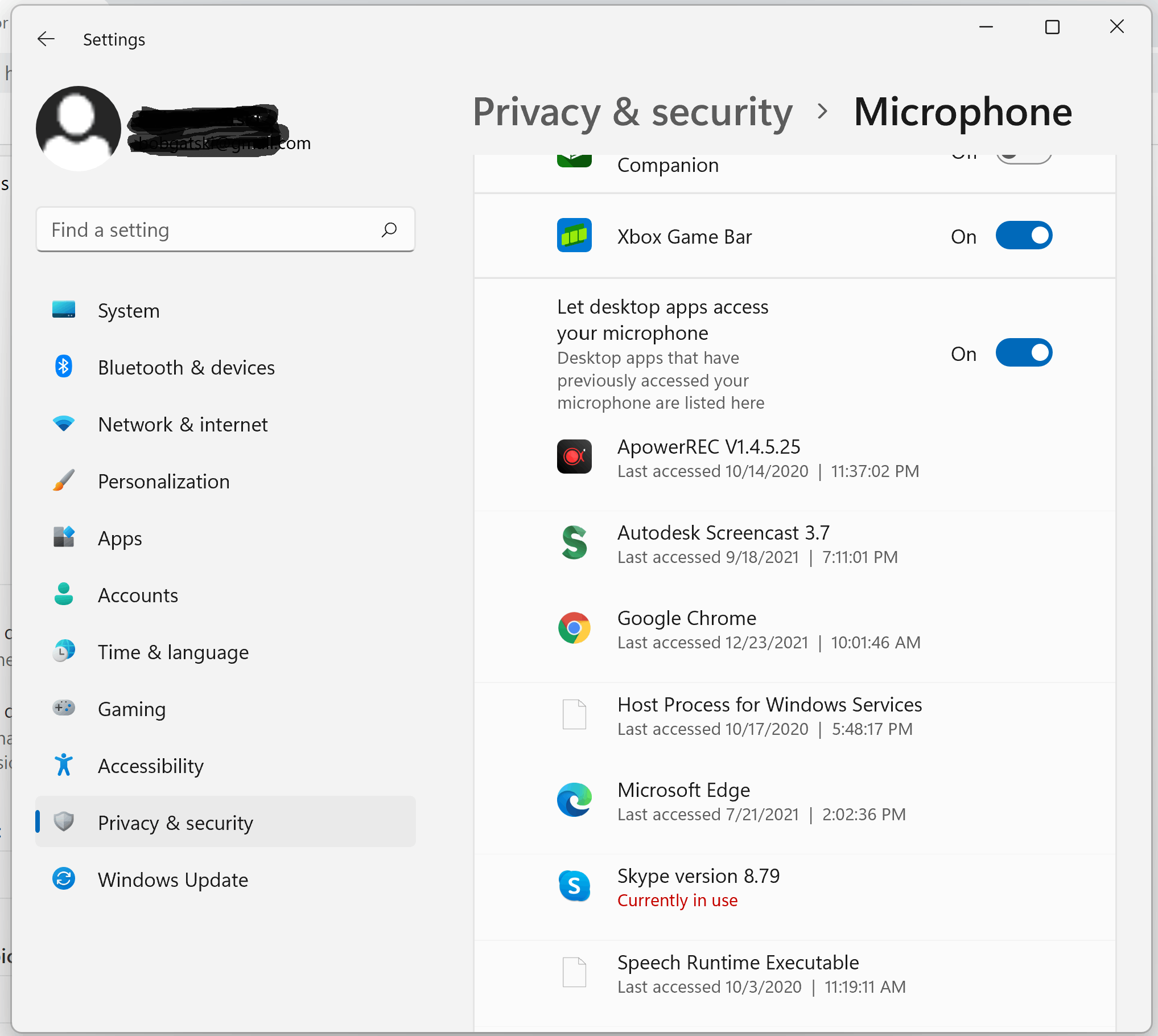Click the Google Chrome icon
Screen dimensions: 1158x1036
574,628
